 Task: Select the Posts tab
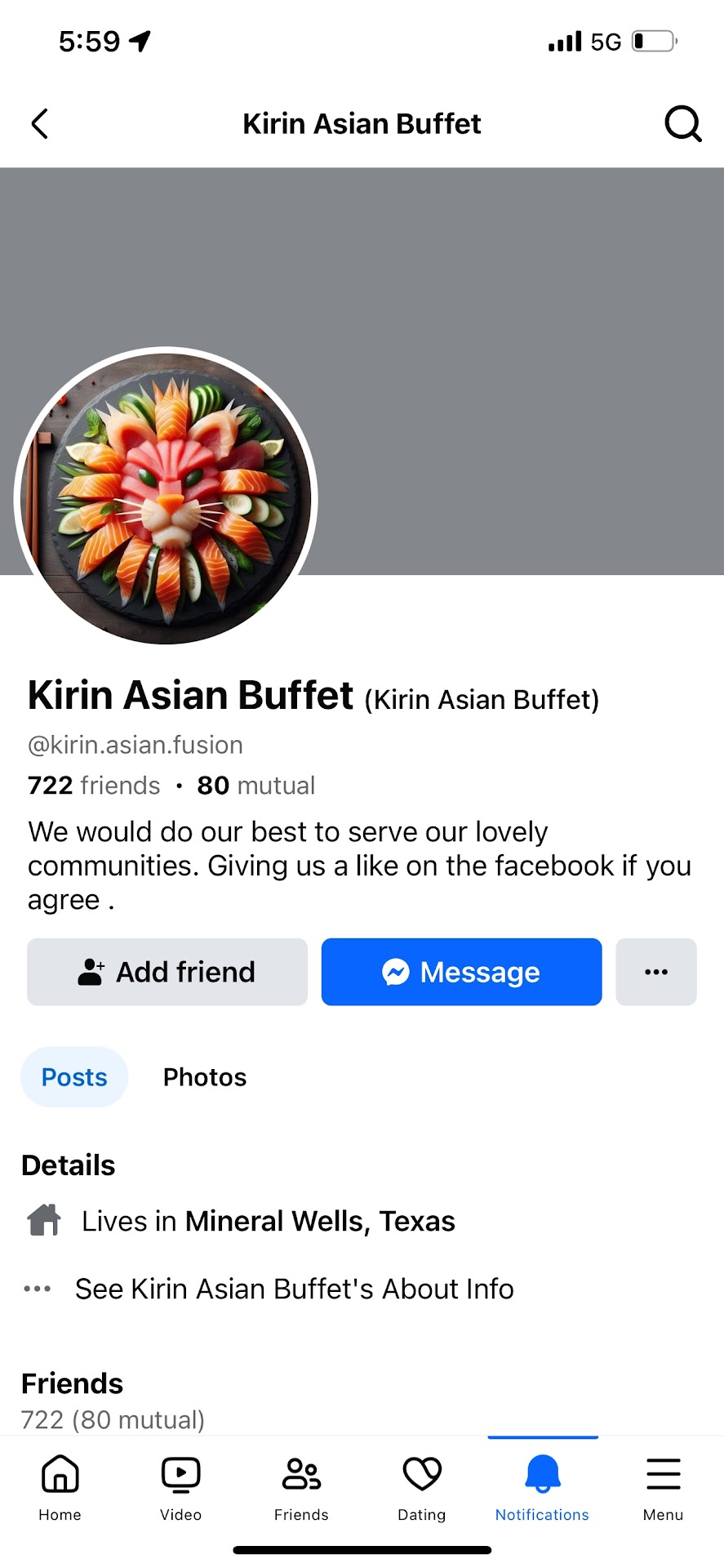coord(74,1077)
